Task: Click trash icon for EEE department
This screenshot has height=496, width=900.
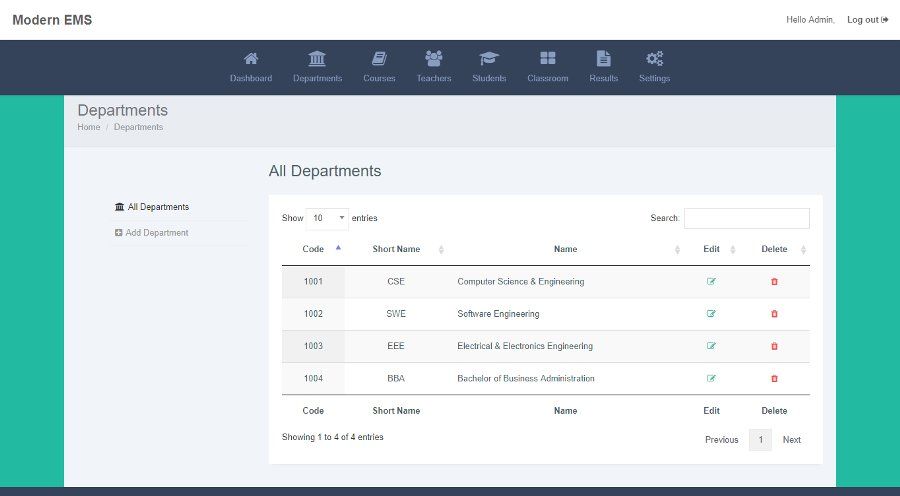Action: [774, 346]
